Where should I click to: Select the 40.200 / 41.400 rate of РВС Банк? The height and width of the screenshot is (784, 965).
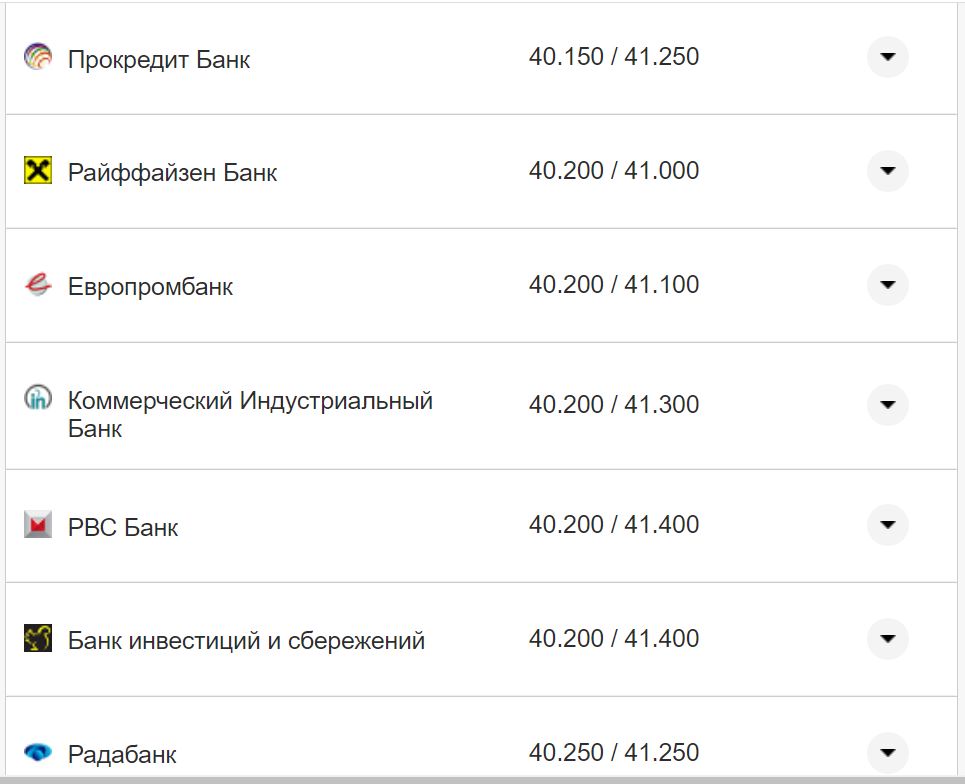pyautogui.click(x=615, y=524)
